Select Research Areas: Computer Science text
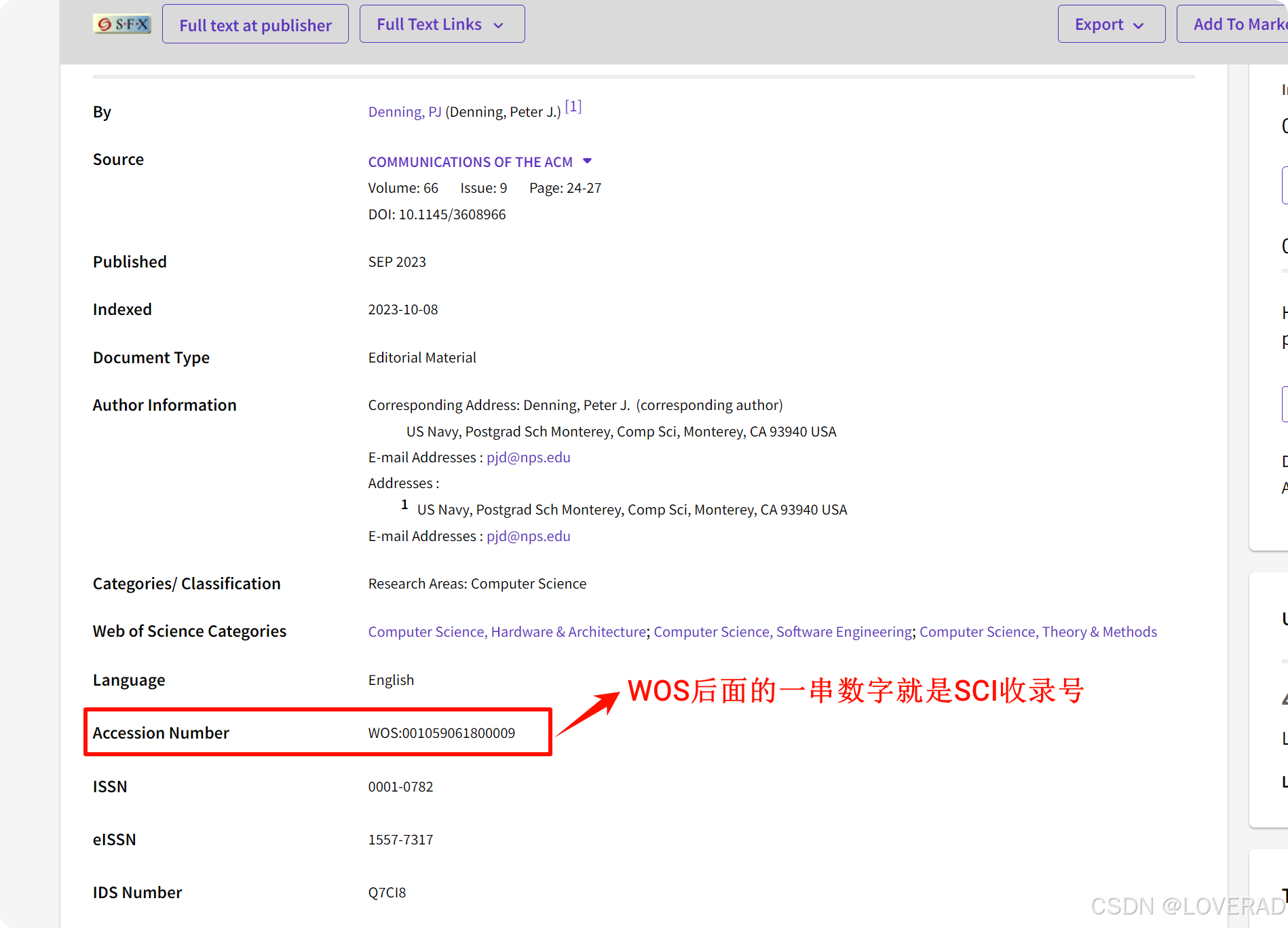The image size is (1288, 928). (x=477, y=584)
